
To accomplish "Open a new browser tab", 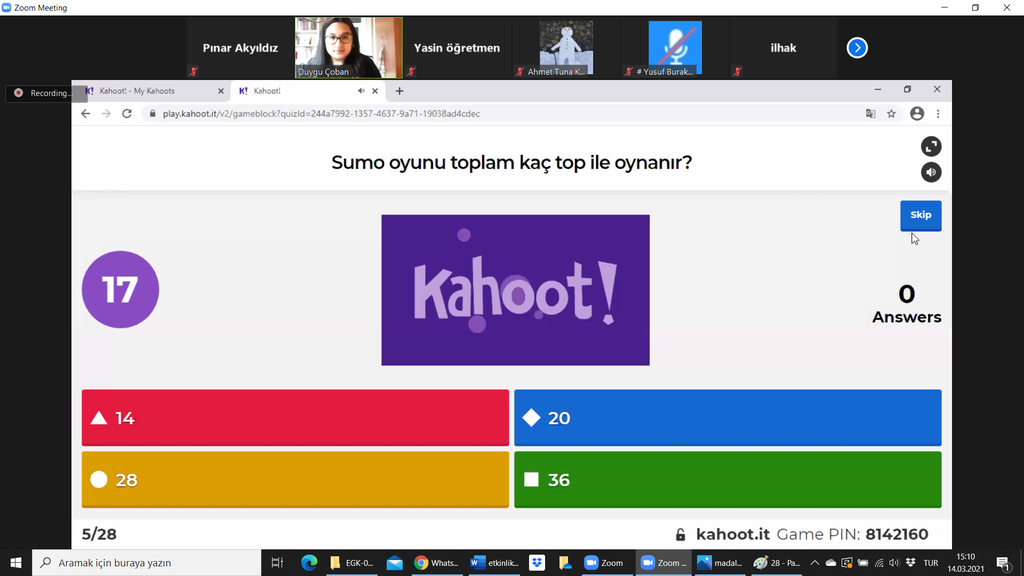I will point(400,91).
